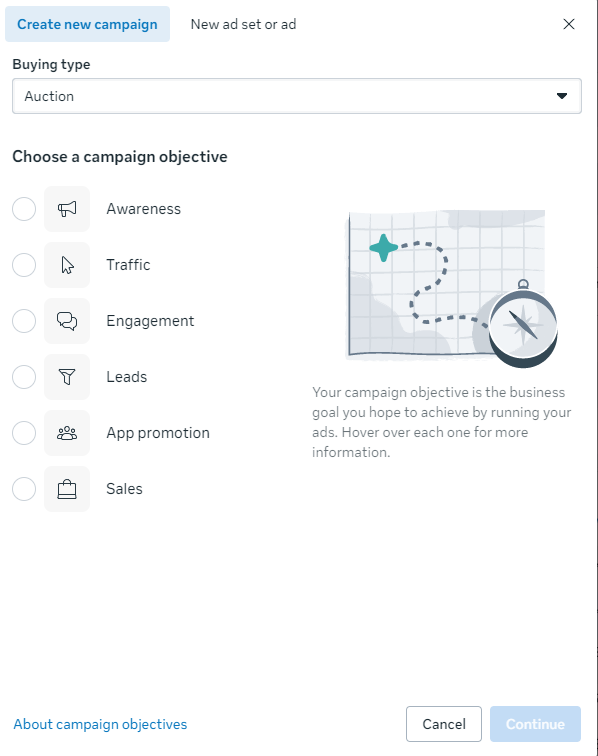The height and width of the screenshot is (756, 598).
Task: Click the Engagement objective label
Action: [x=150, y=321]
